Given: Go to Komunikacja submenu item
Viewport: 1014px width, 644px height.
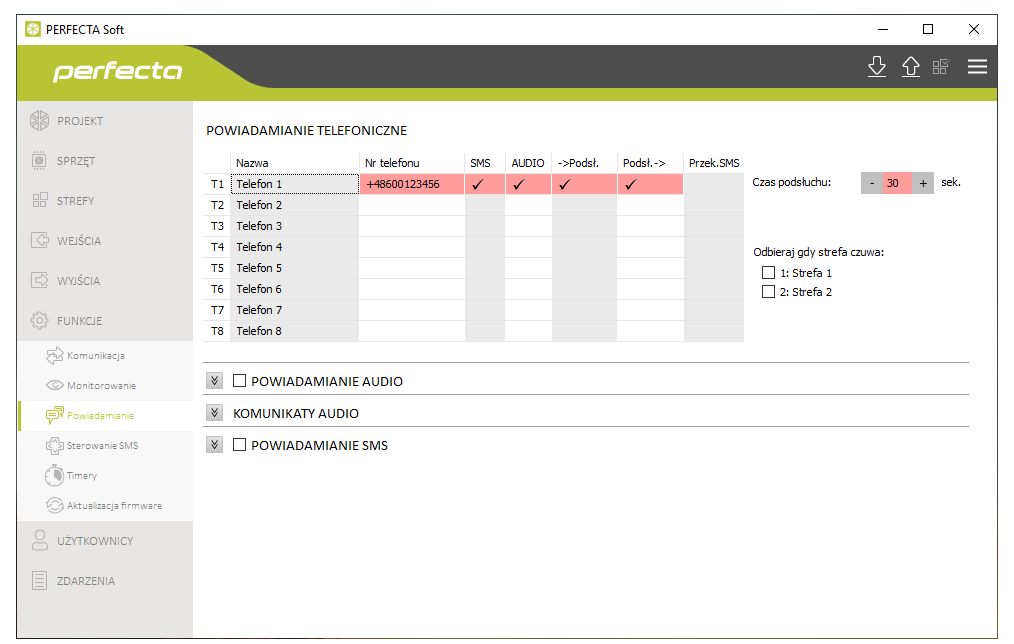Looking at the screenshot, I should [95, 356].
